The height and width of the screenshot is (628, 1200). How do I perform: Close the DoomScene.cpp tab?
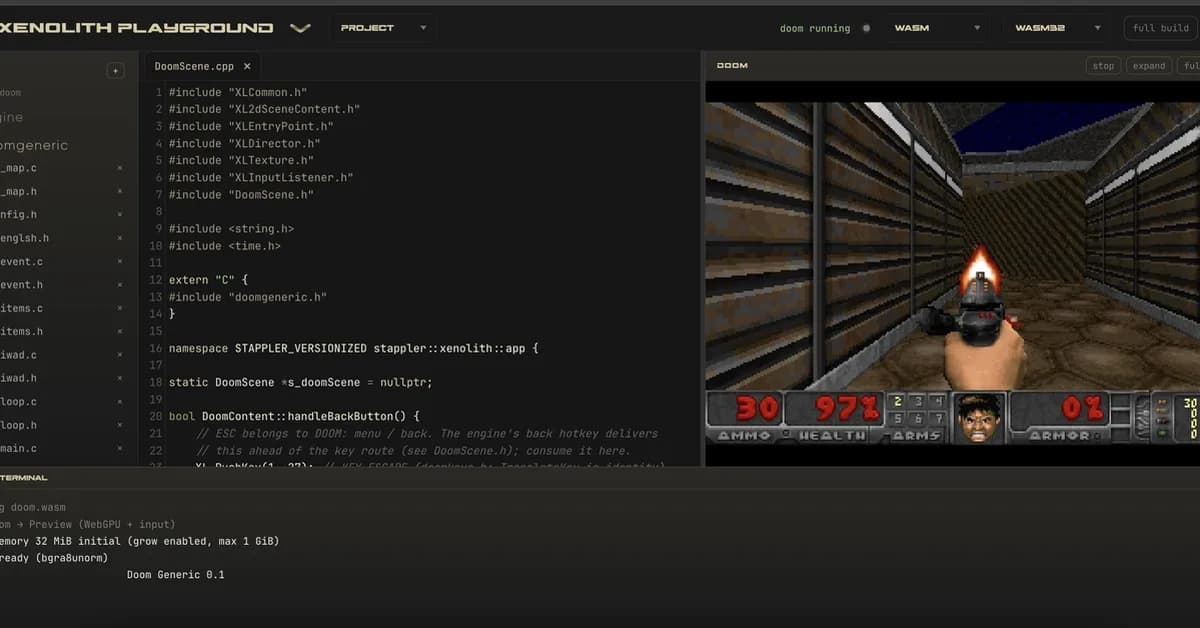pyautogui.click(x=247, y=66)
